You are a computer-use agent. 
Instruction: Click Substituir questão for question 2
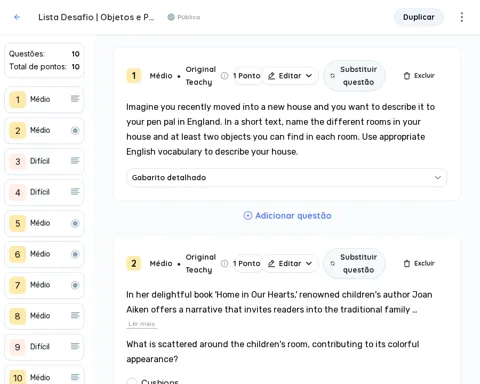pyautogui.click(x=354, y=263)
